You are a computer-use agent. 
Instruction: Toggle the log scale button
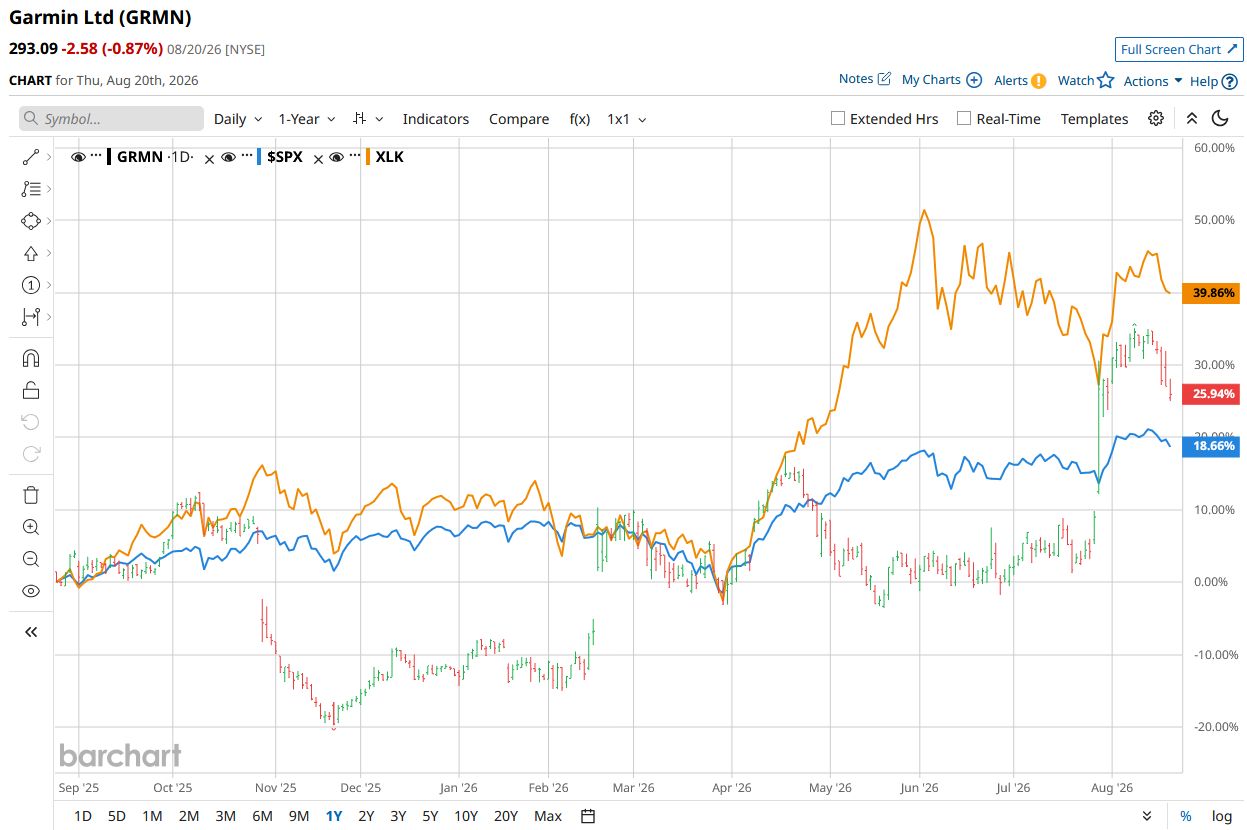(x=1221, y=816)
